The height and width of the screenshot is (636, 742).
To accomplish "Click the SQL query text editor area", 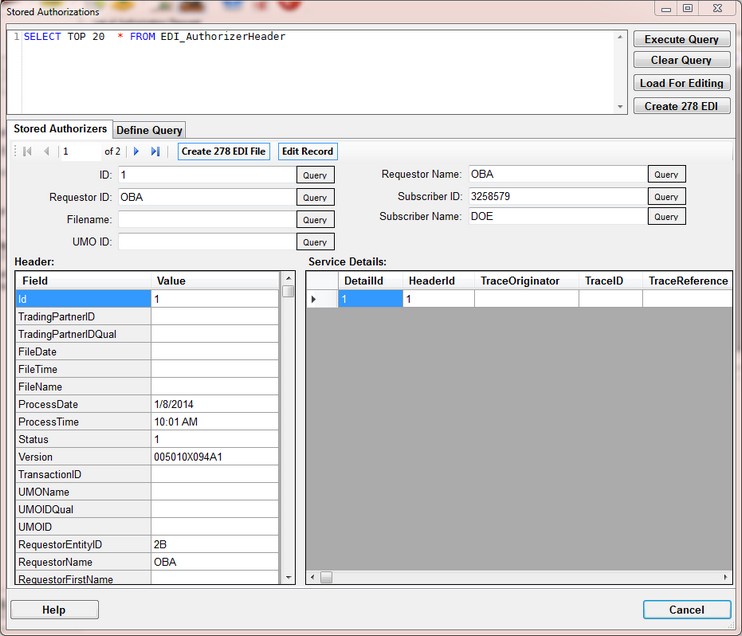I will 320,75.
